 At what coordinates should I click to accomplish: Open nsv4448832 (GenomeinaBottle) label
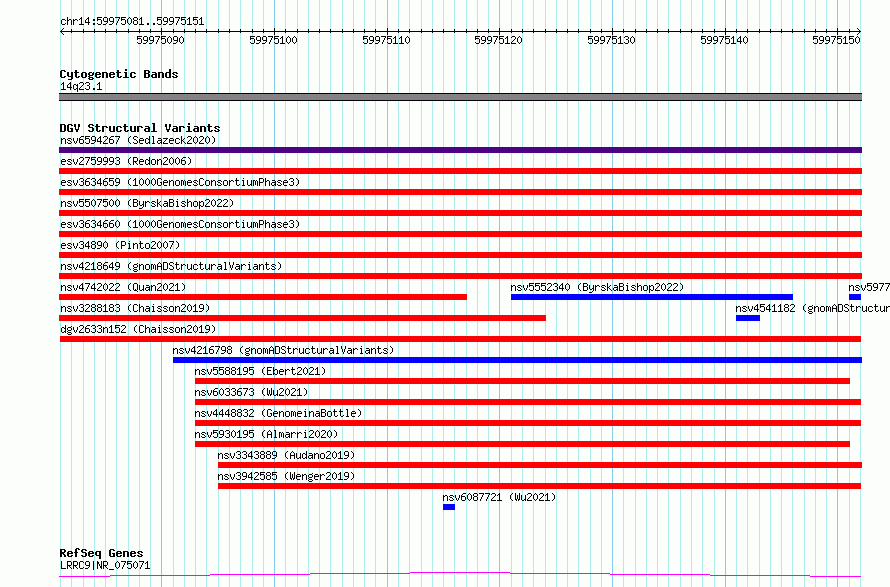coord(278,413)
